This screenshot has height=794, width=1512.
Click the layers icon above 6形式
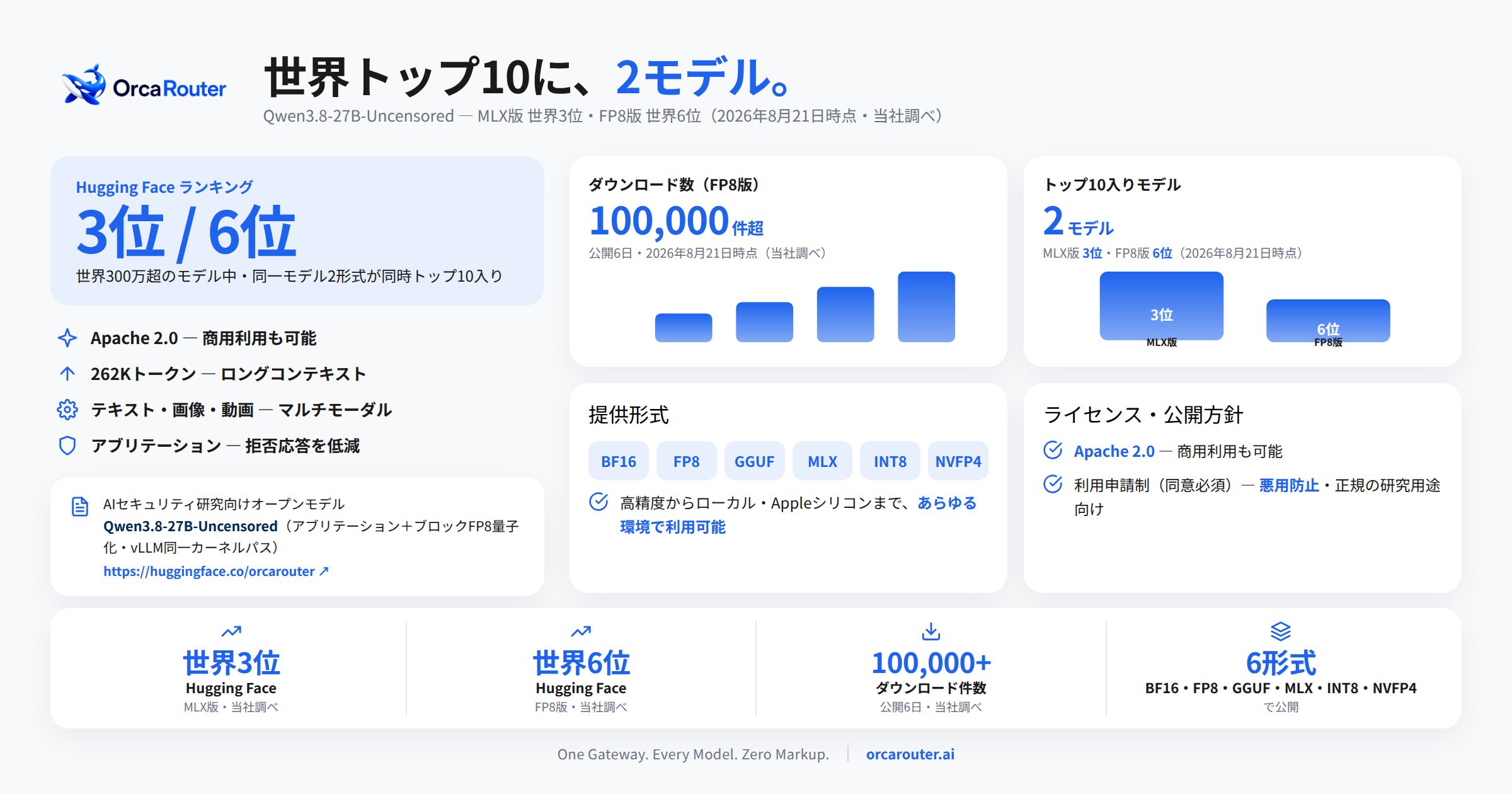tap(1281, 631)
